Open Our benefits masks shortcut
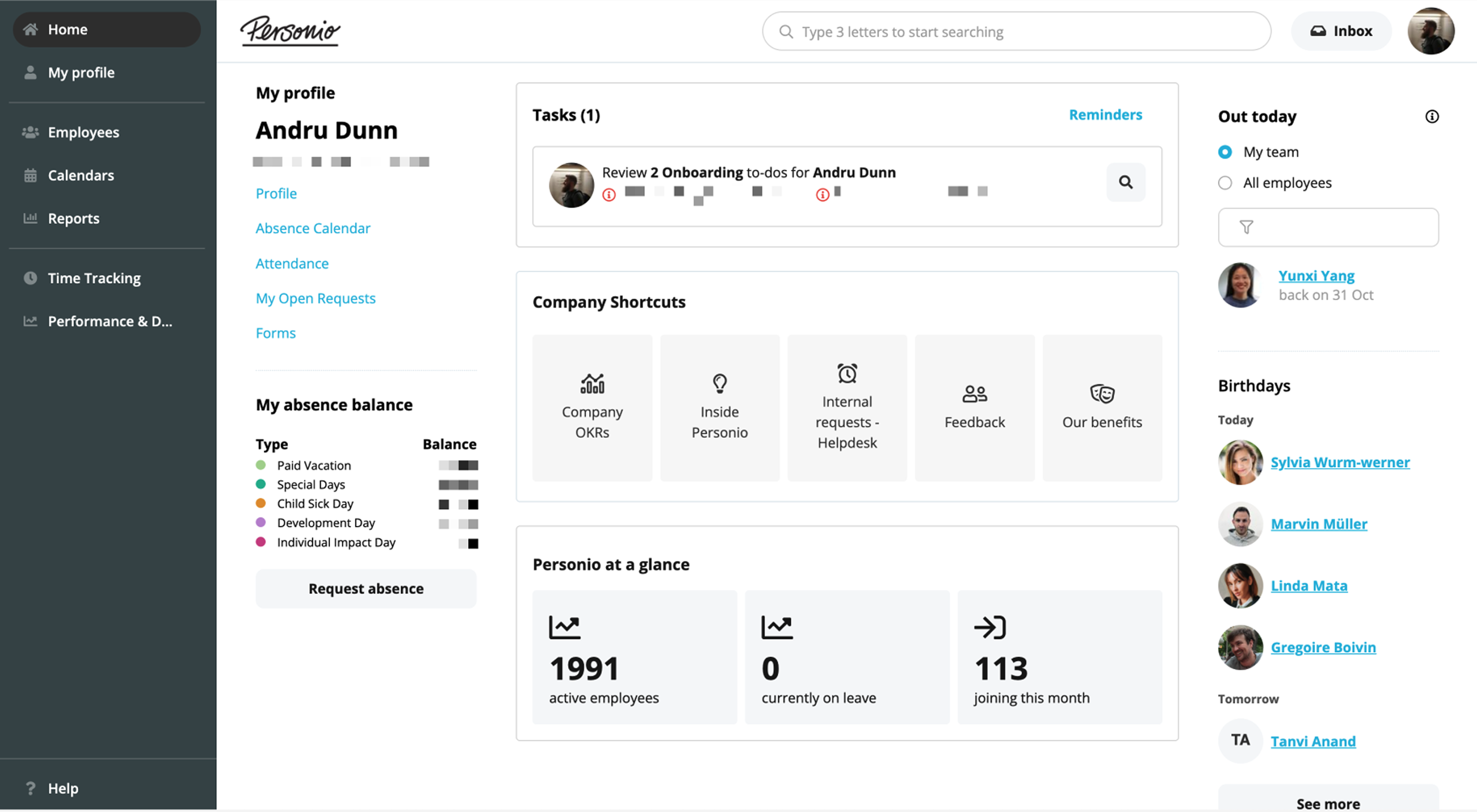The width and height of the screenshot is (1477, 812). point(1101,408)
